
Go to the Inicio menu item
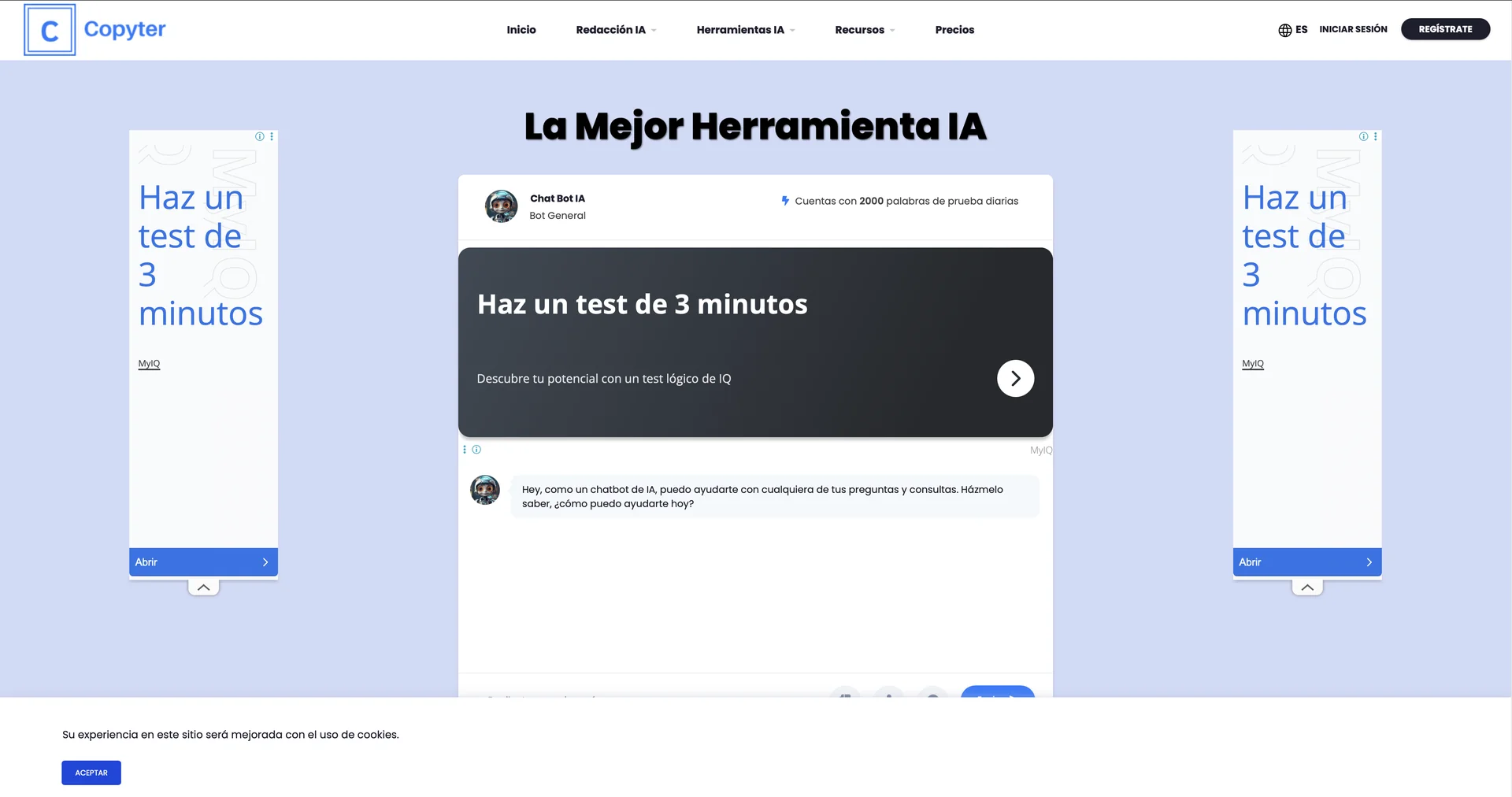pyautogui.click(x=521, y=30)
